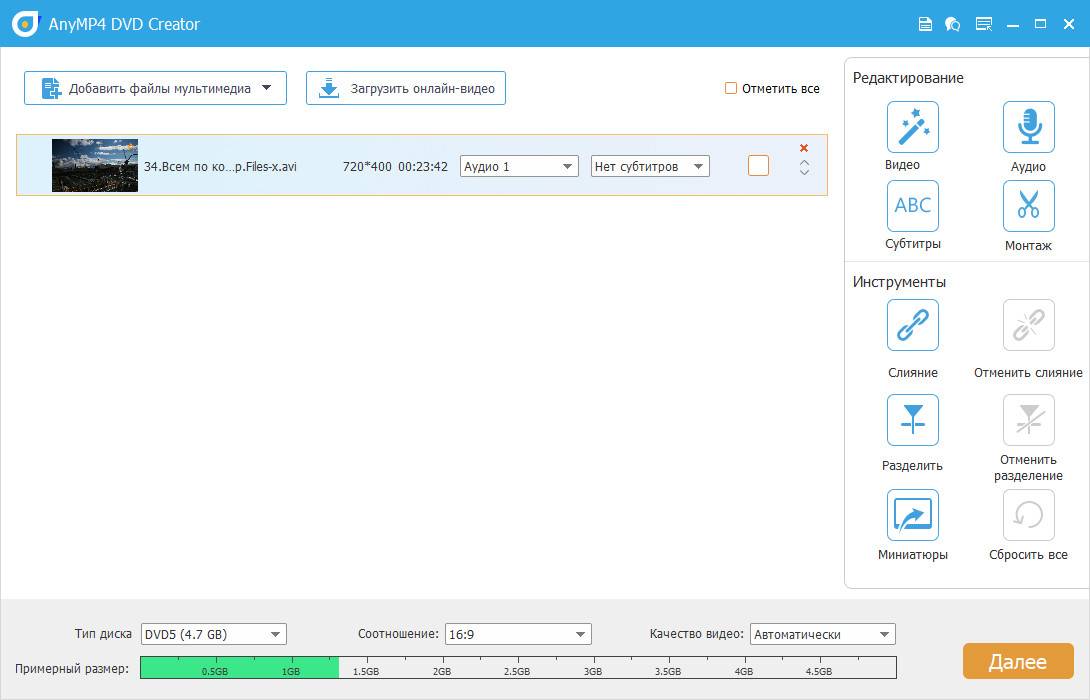Expand the Аудио 1 track dropdown
This screenshot has width=1090, height=700.
coord(519,166)
